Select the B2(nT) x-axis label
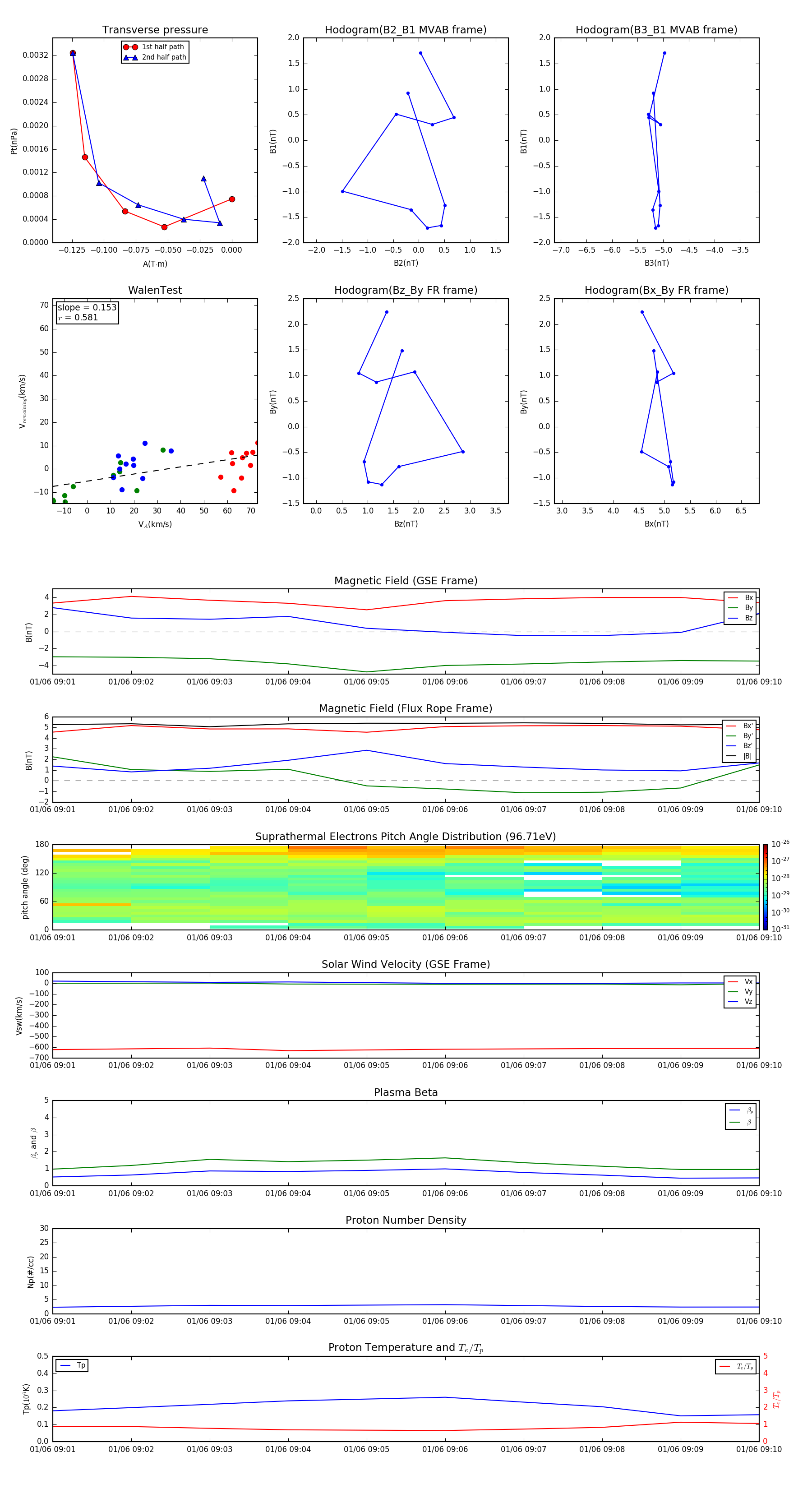812x1489 pixels. (406, 263)
